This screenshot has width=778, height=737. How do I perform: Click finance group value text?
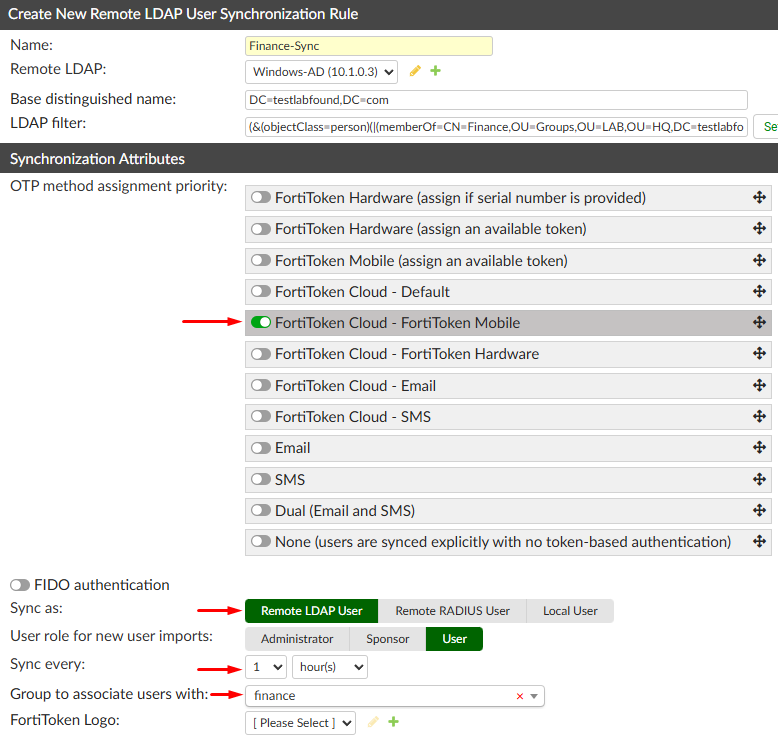(x=274, y=696)
